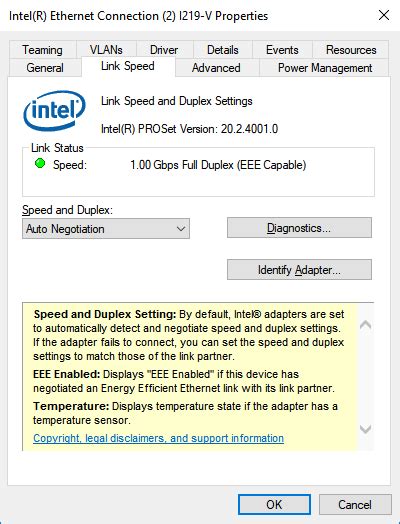Image resolution: width=400 pixels, height=524 pixels.
Task: Click the Diagnostics button
Action: point(299,228)
